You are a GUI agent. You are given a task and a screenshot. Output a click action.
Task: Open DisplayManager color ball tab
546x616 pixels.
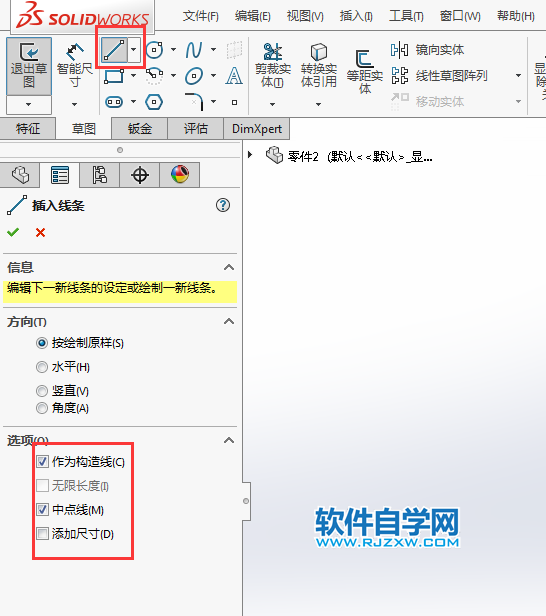(180, 175)
